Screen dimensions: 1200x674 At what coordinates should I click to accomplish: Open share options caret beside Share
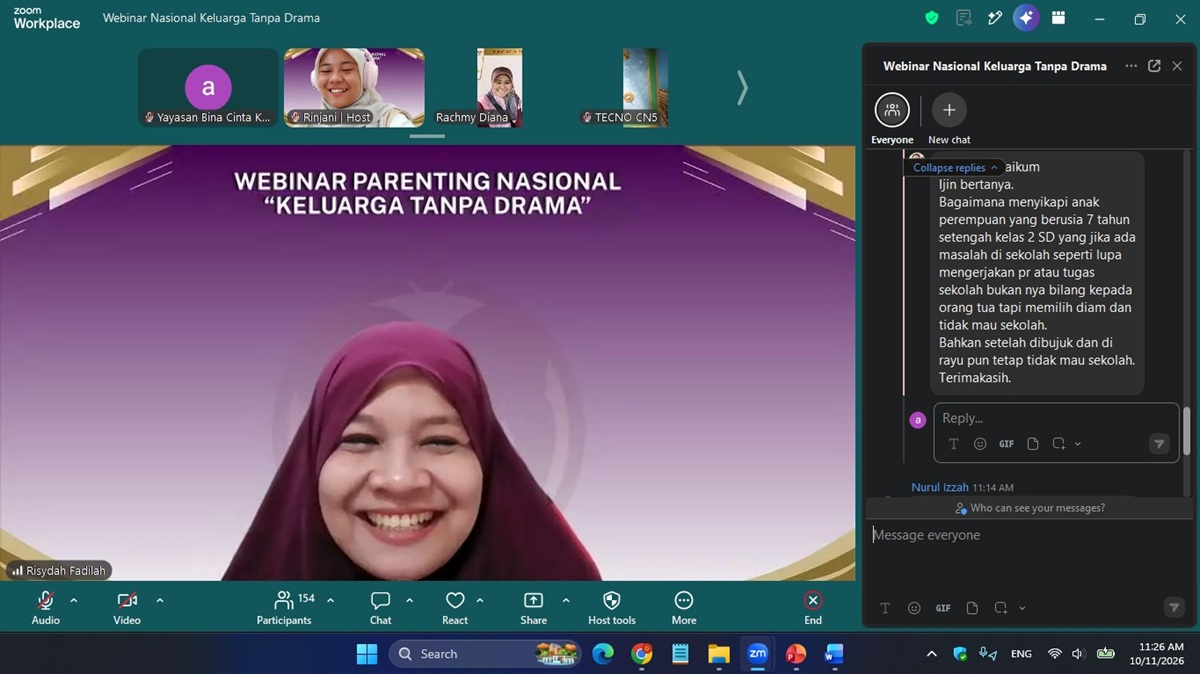[x=566, y=600]
